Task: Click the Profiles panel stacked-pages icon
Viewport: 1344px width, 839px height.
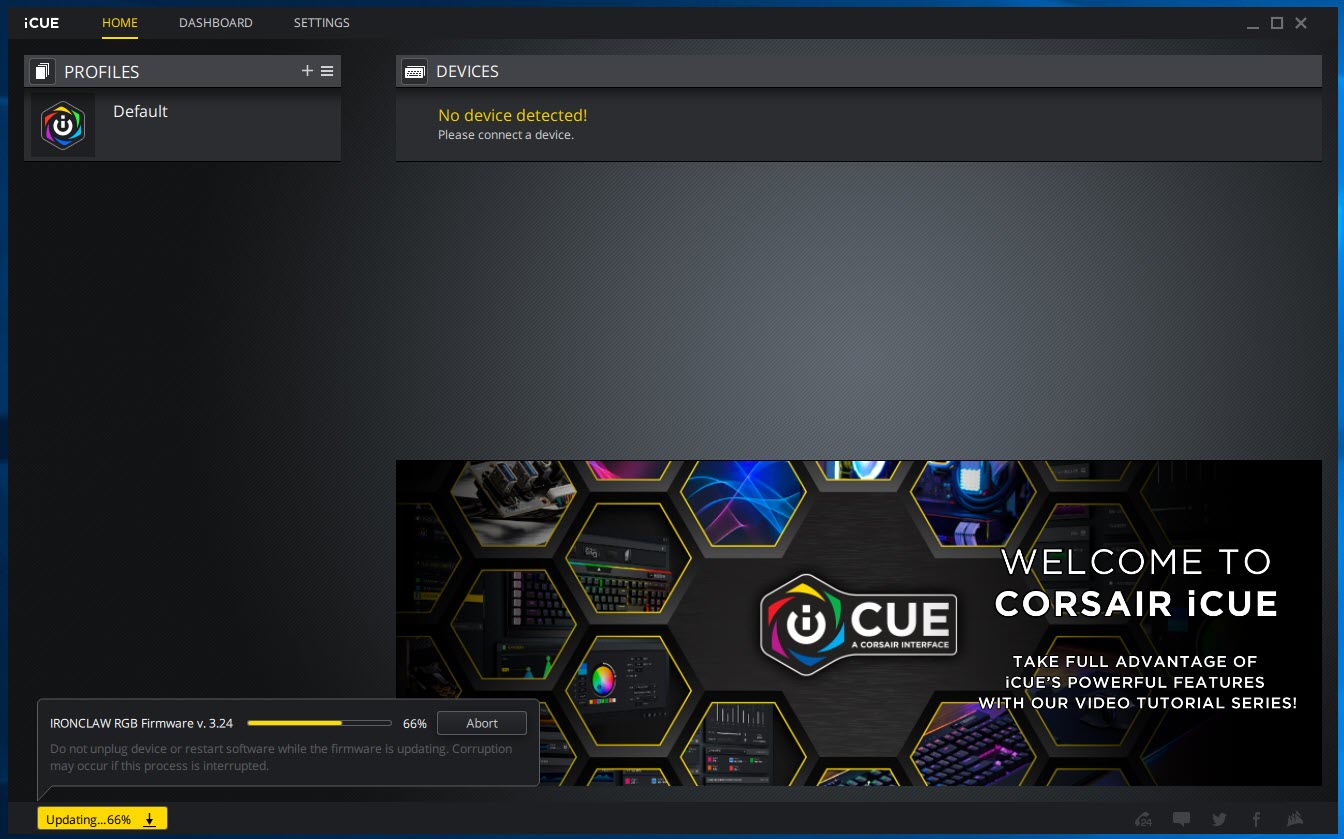Action: (x=42, y=71)
